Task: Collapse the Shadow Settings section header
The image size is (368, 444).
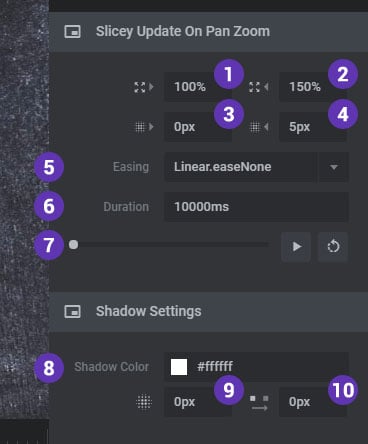Action: tap(209, 312)
